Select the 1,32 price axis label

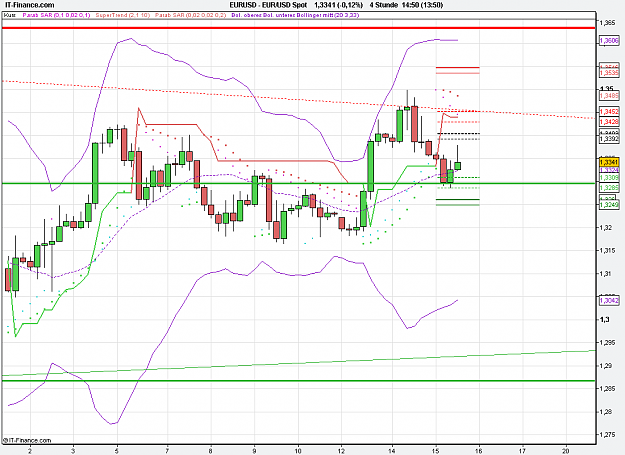(x=605, y=228)
